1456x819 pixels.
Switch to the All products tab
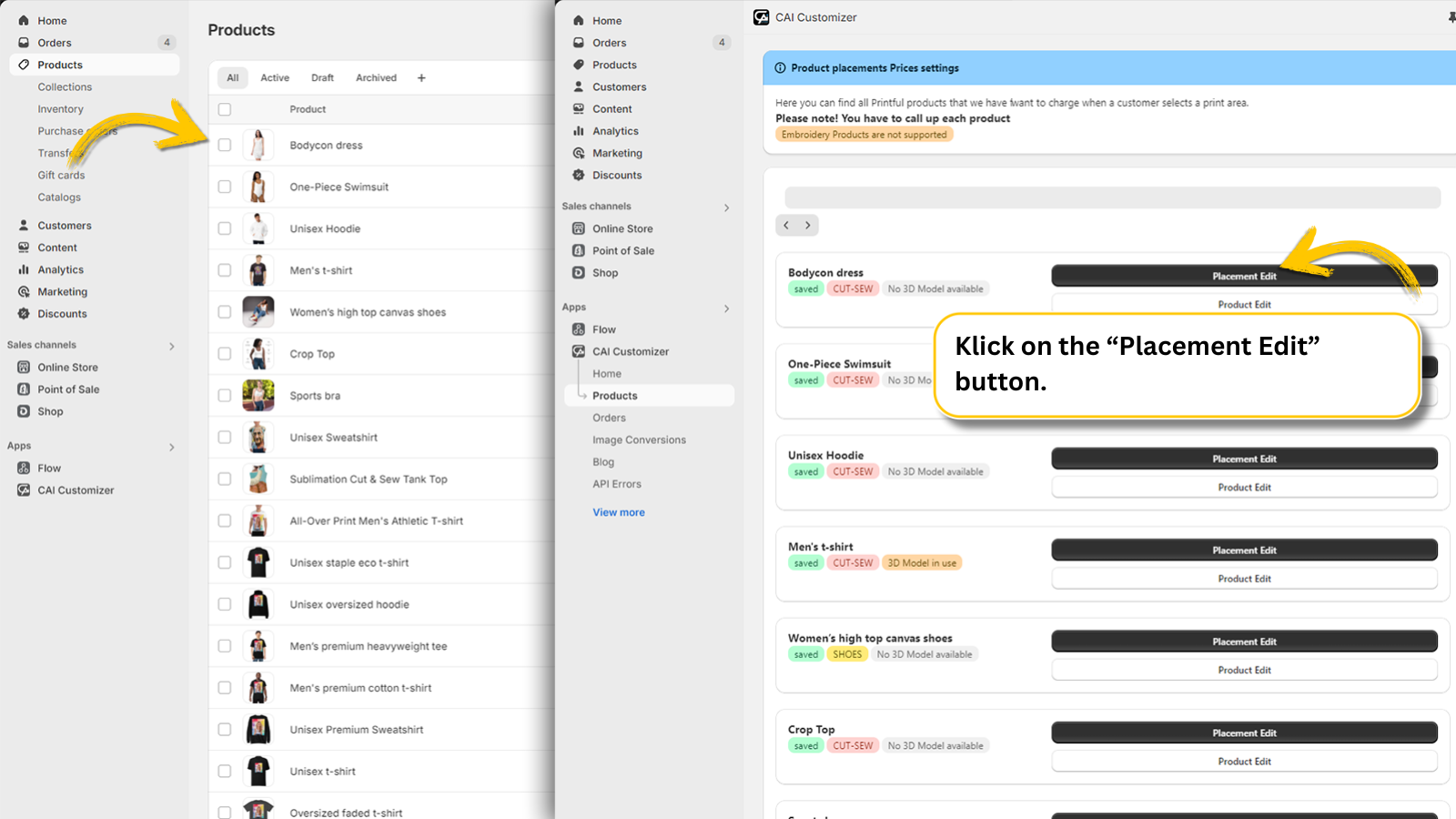pyautogui.click(x=233, y=78)
